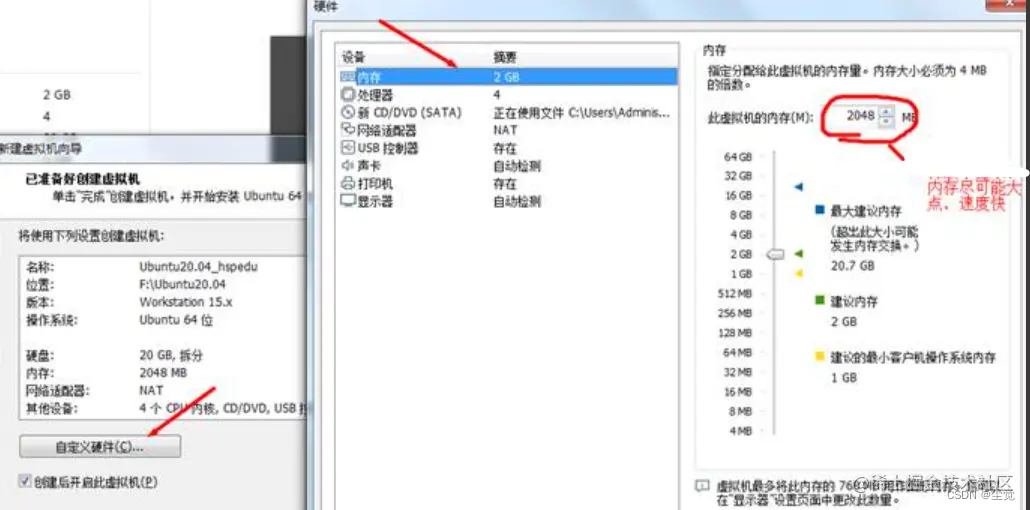Click Ubuntu 64 位 operating system value
Image resolution: width=1030 pixels, height=510 pixels.
click(176, 321)
